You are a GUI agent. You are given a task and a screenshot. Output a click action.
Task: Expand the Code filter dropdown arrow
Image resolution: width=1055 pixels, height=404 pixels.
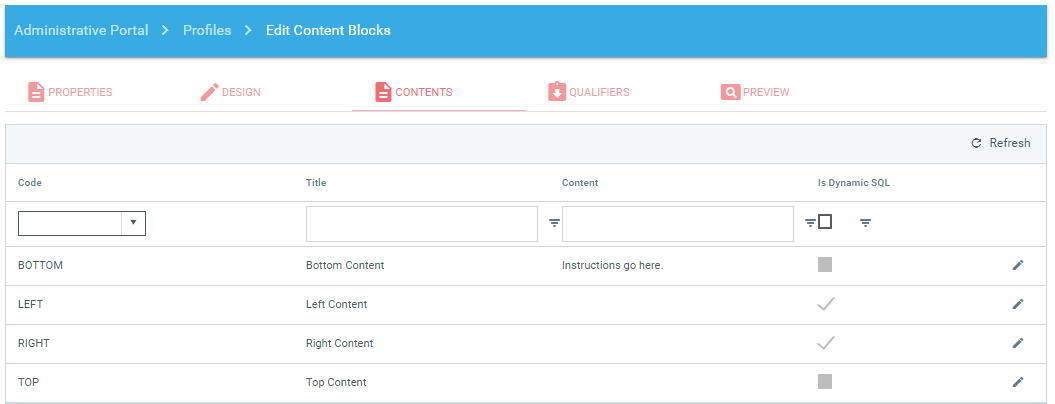coord(134,223)
